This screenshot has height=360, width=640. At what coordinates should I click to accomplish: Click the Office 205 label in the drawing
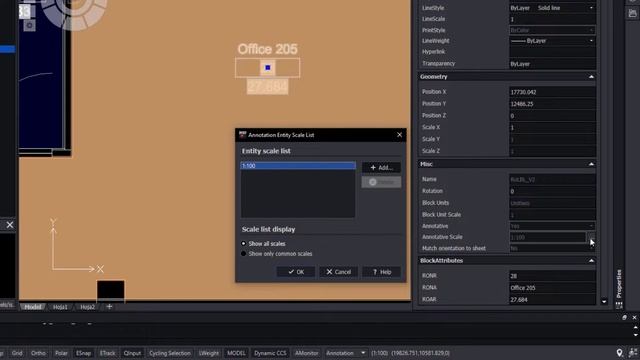click(x=267, y=49)
